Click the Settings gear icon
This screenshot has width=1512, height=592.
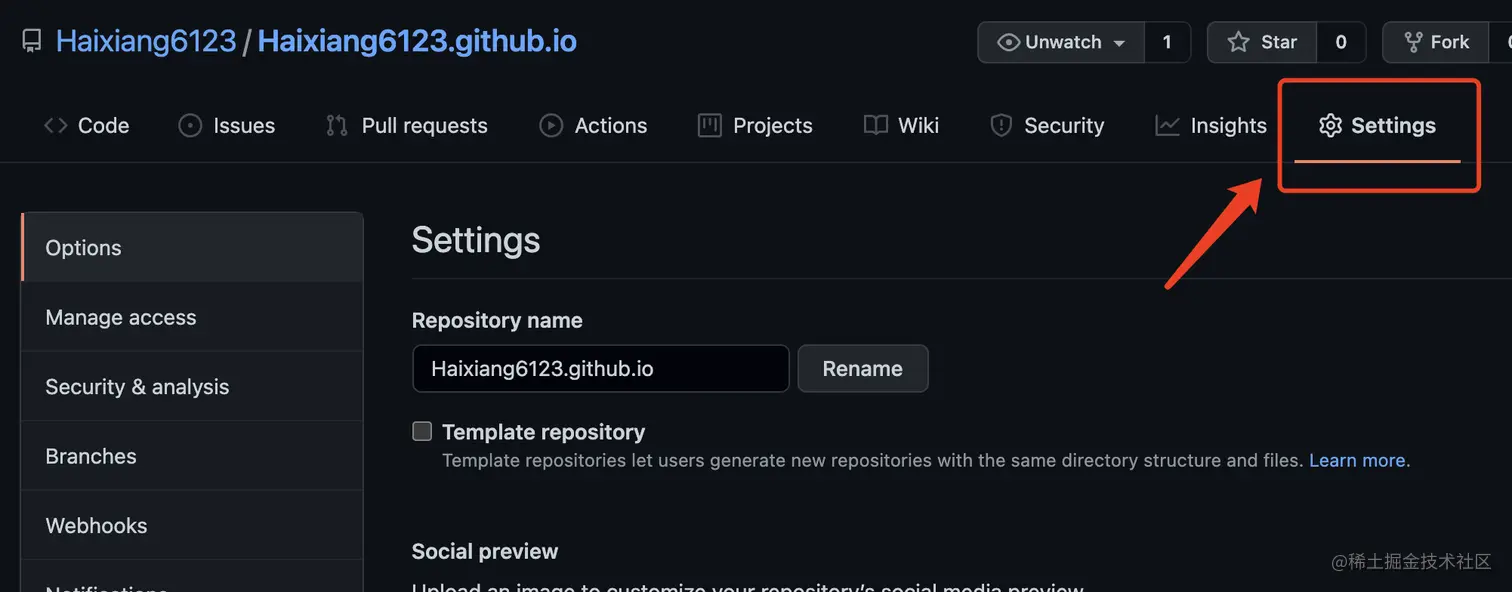1330,125
